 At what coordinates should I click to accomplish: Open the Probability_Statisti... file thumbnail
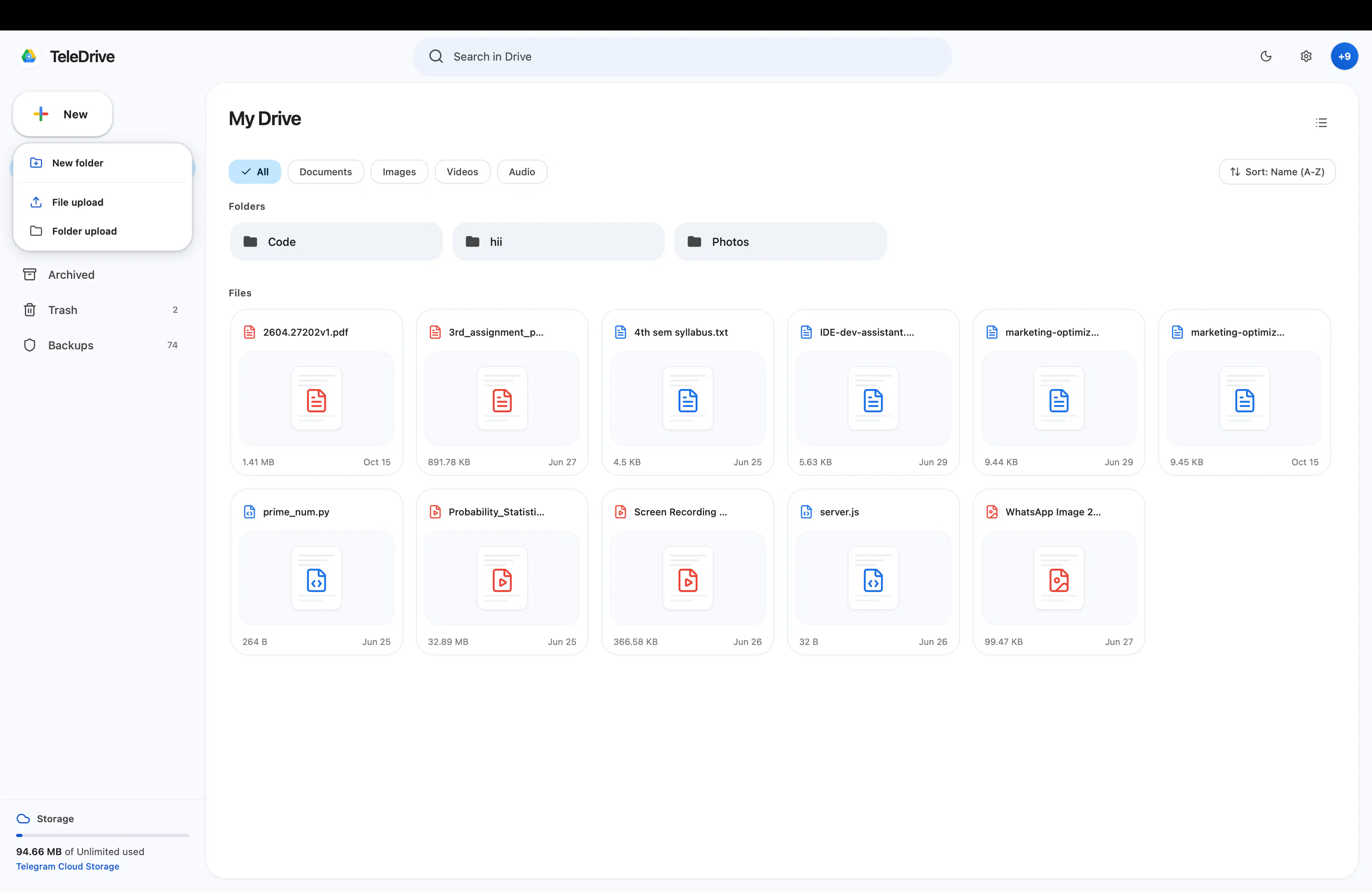point(502,578)
